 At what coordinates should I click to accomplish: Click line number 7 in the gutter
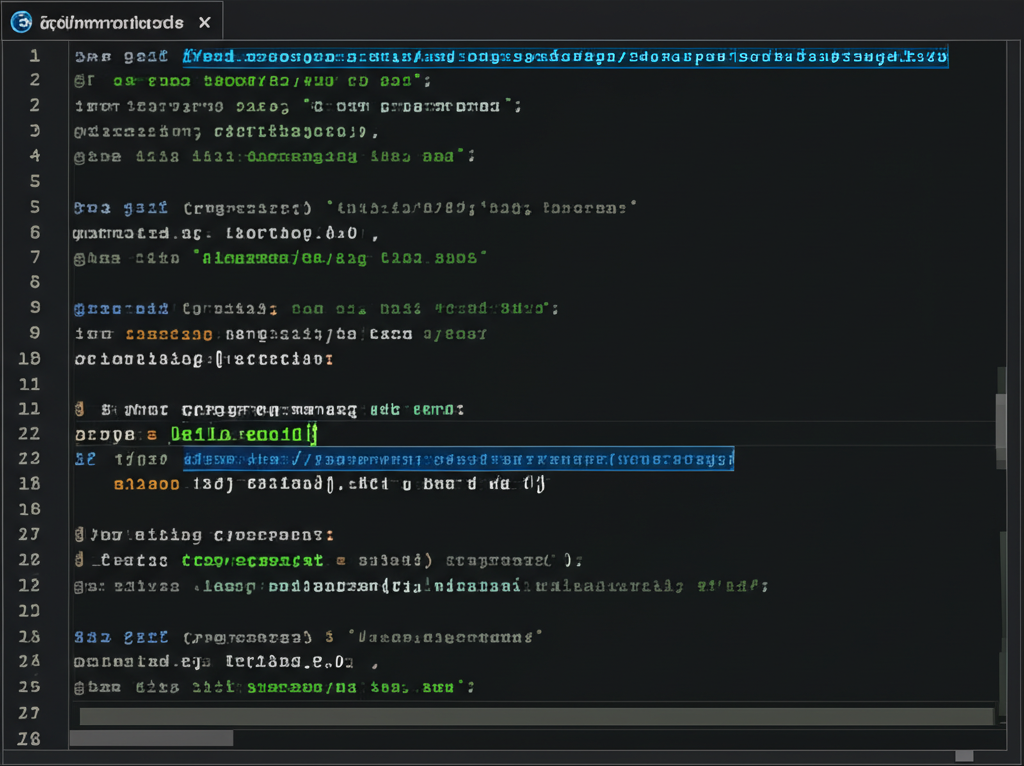point(35,257)
